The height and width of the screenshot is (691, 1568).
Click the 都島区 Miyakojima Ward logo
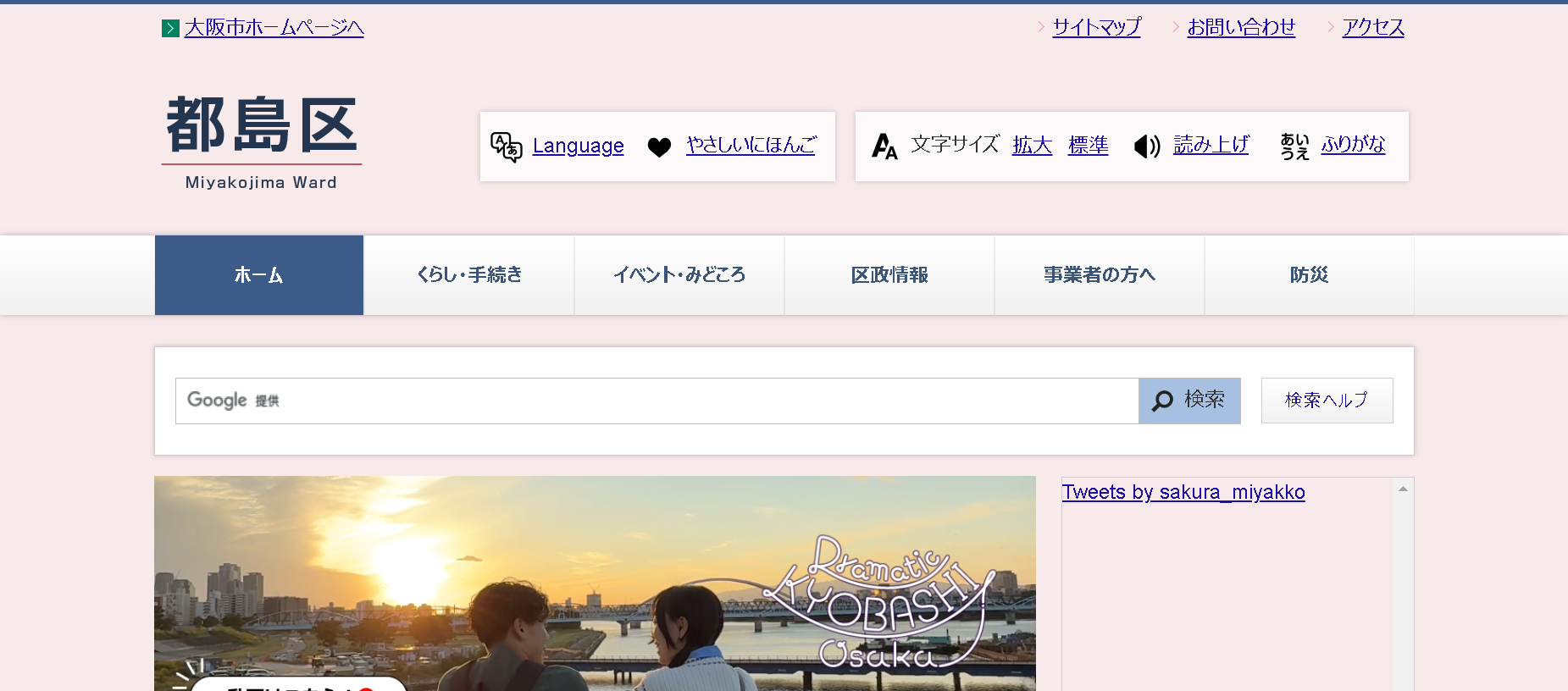point(262,142)
